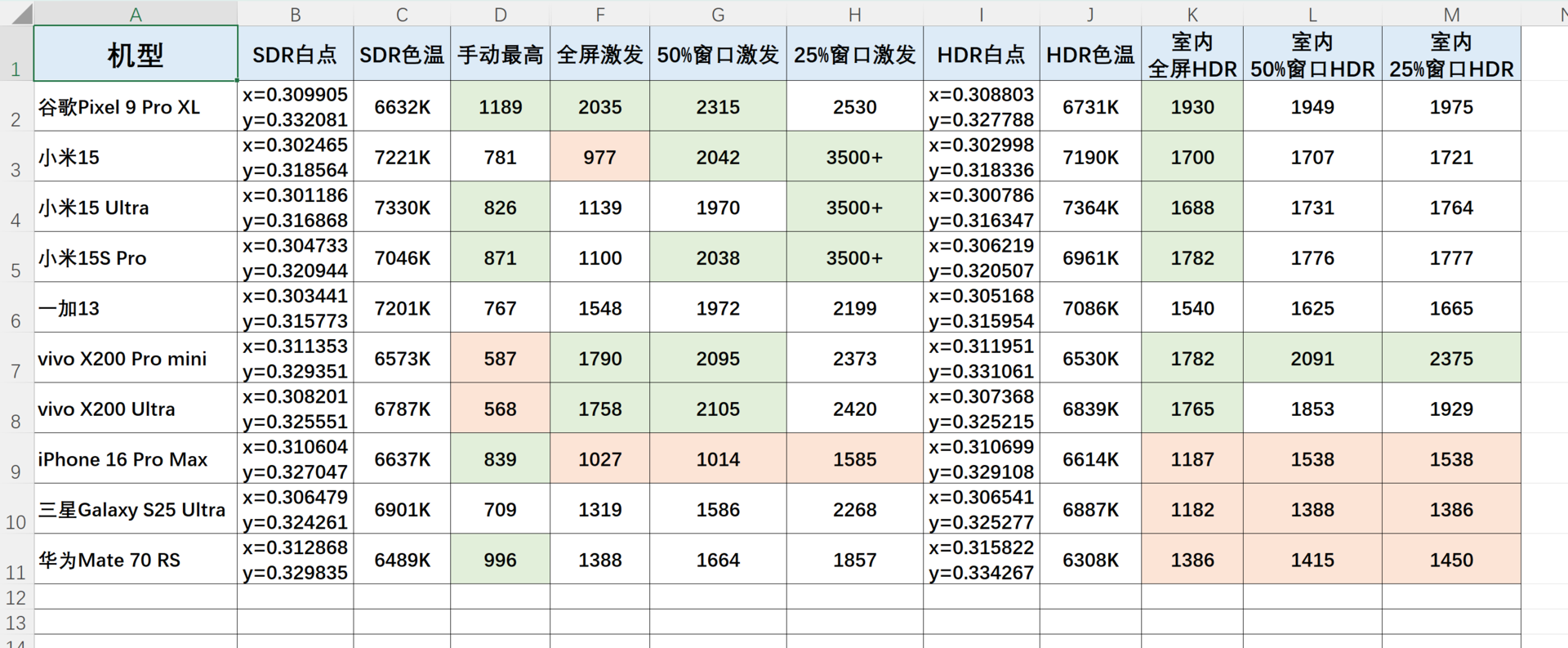Click the cell with value '1975'
This screenshot has height=648, width=1568.
[x=1451, y=106]
